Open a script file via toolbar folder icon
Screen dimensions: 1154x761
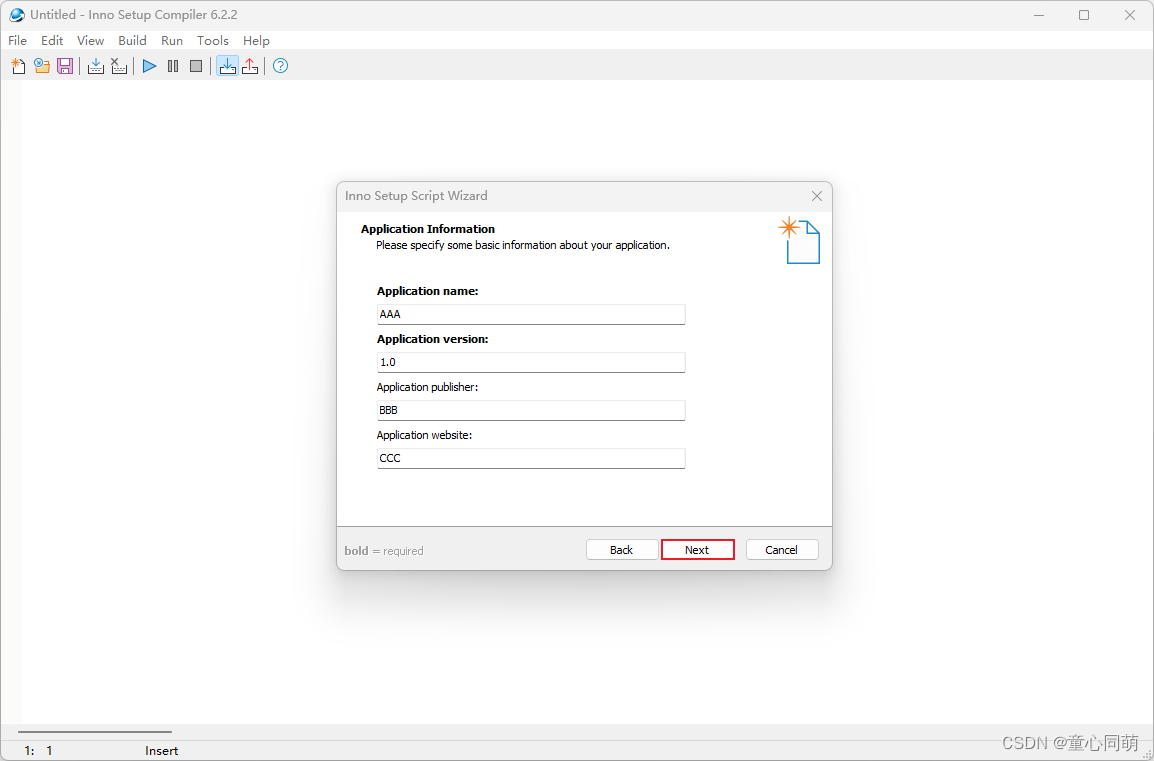[42, 66]
